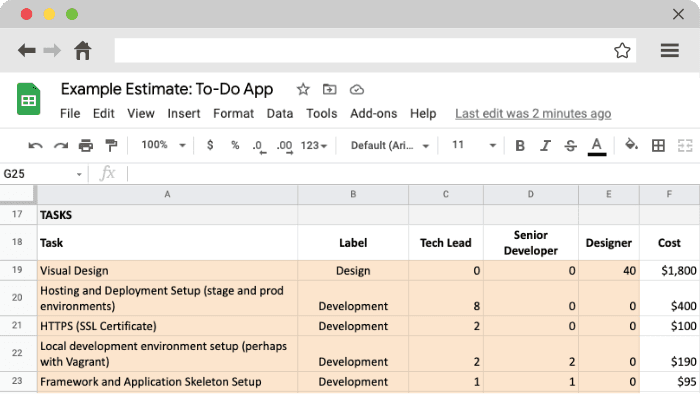Toggle bold formatting
Screen dimensions: 700x400
(x=520, y=146)
